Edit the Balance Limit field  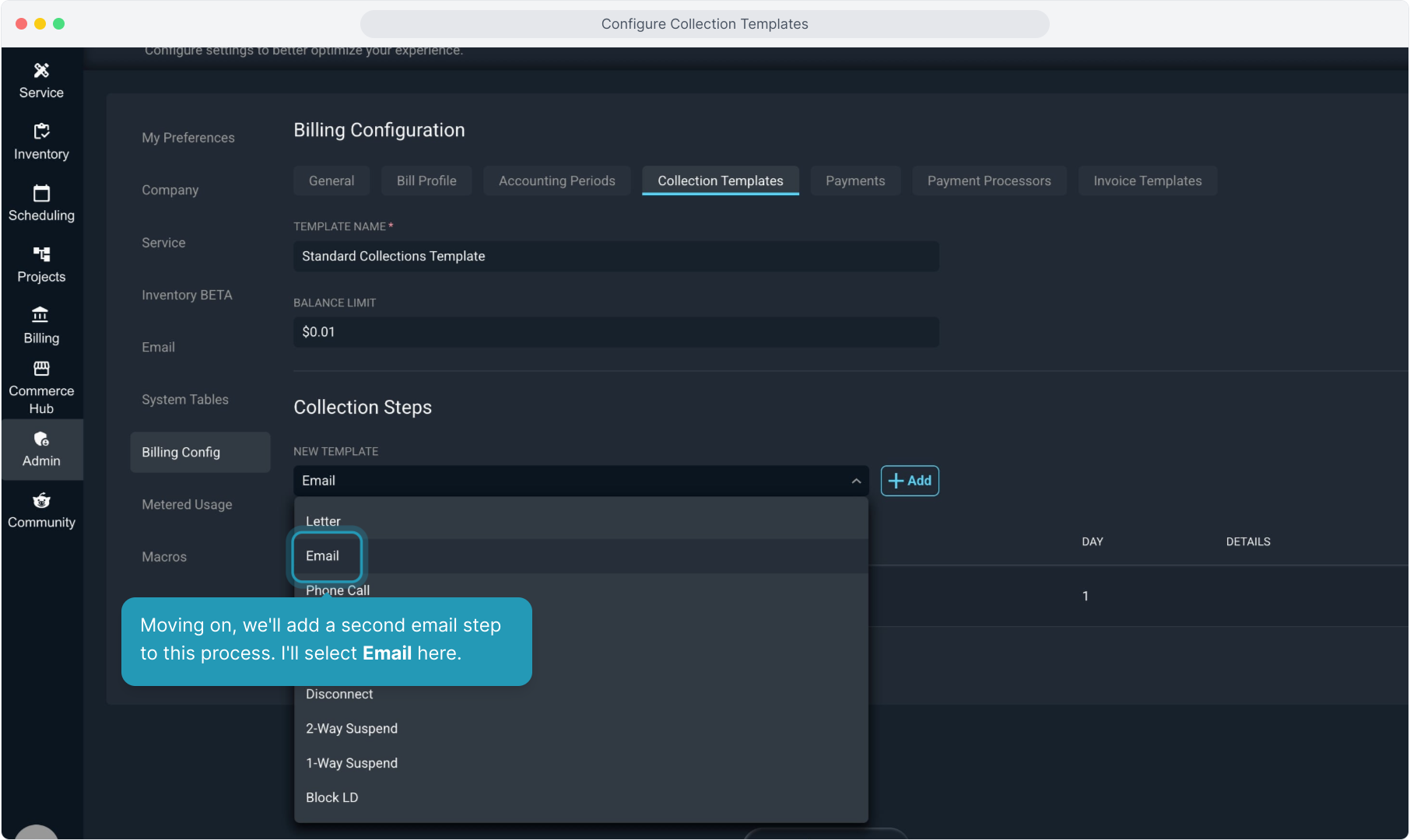click(x=615, y=332)
